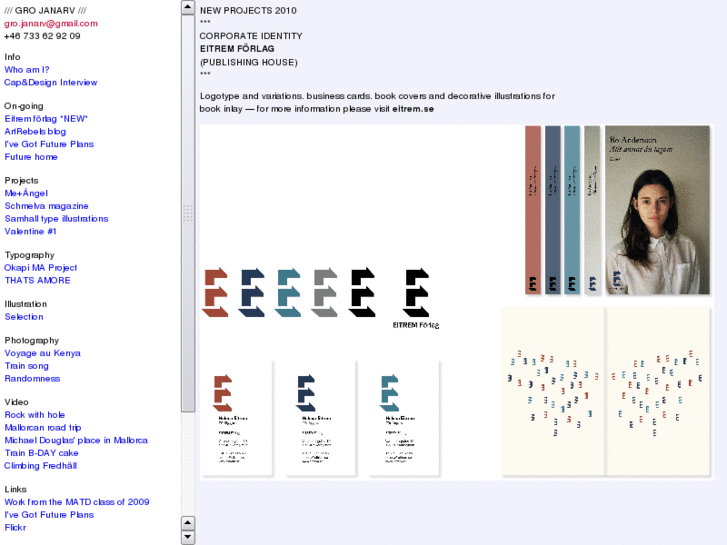The width and height of the screenshot is (727, 545).
Task: Click the up arrow above the bottom down arrow
Action: [x=188, y=523]
